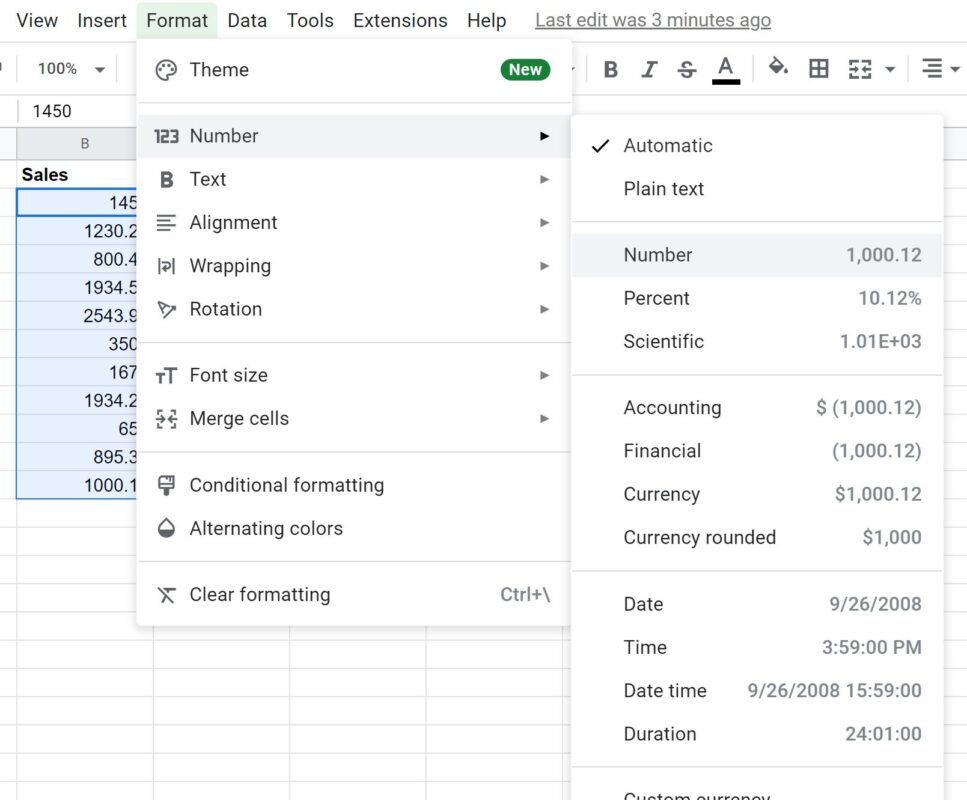Click the merge cells toolbar icon
Screen dimensions: 967x800
[x=860, y=69]
